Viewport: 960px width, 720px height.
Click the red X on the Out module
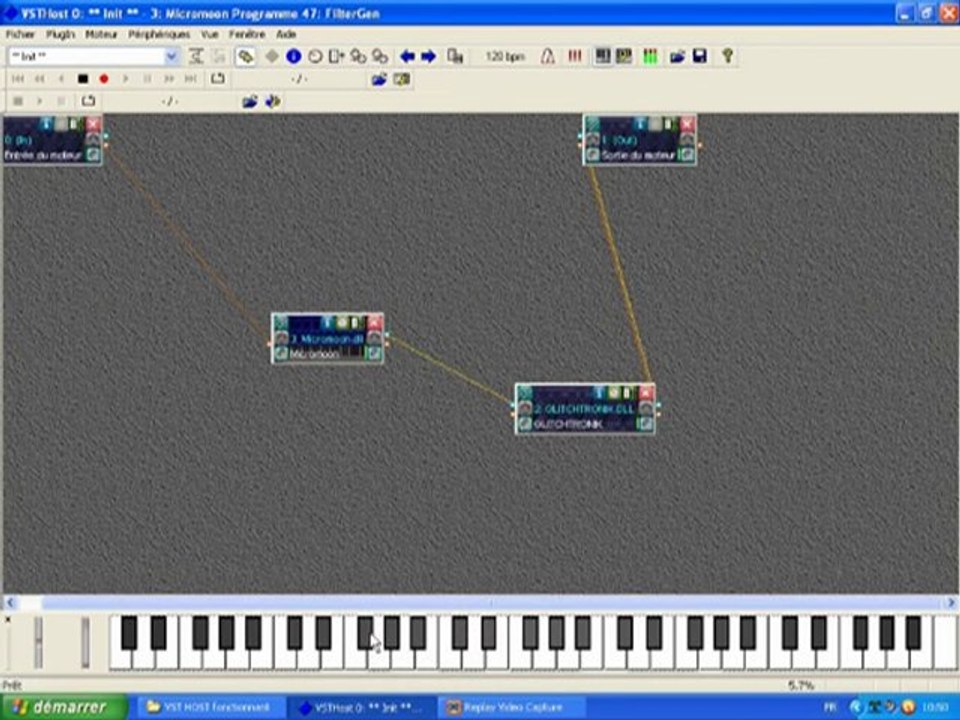(x=687, y=124)
